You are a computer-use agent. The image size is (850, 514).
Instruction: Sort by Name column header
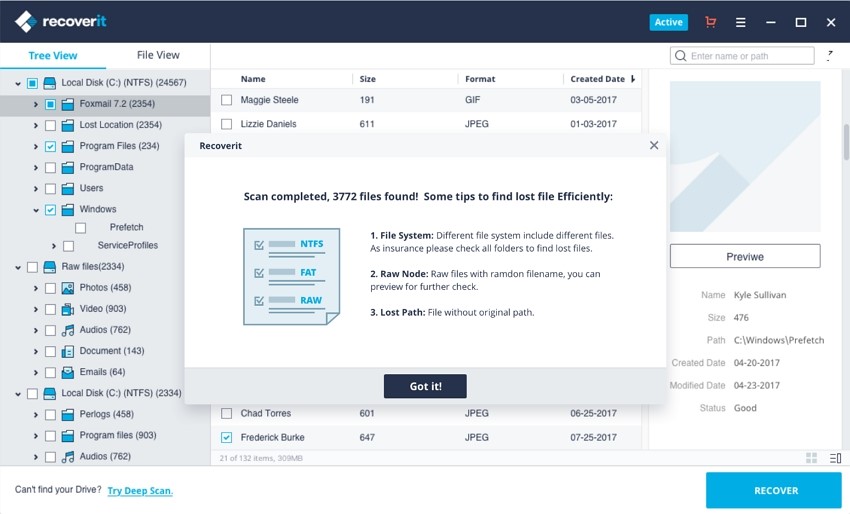click(x=253, y=79)
